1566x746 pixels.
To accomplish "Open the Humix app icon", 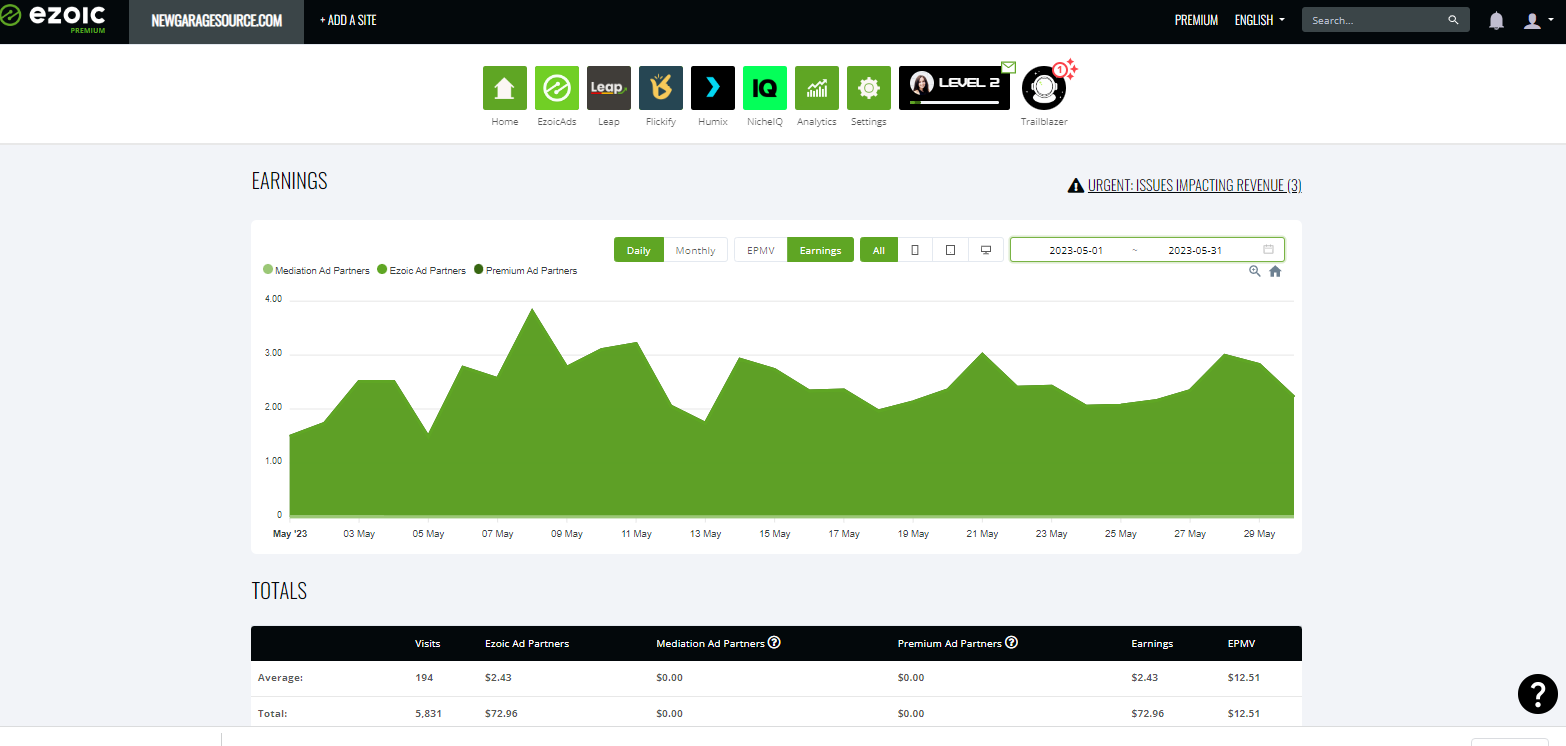I will [x=713, y=88].
